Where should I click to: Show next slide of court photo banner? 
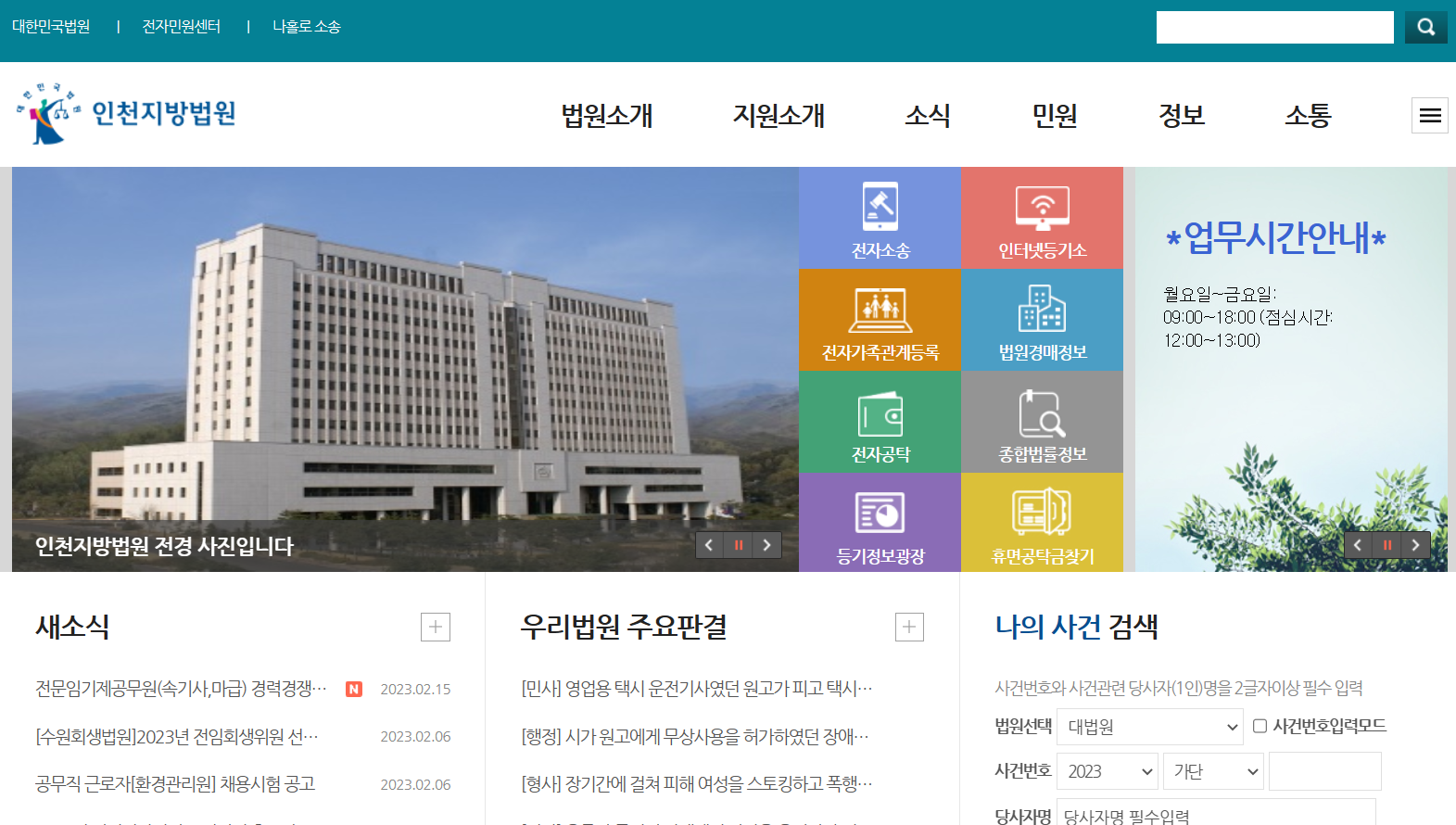click(767, 545)
